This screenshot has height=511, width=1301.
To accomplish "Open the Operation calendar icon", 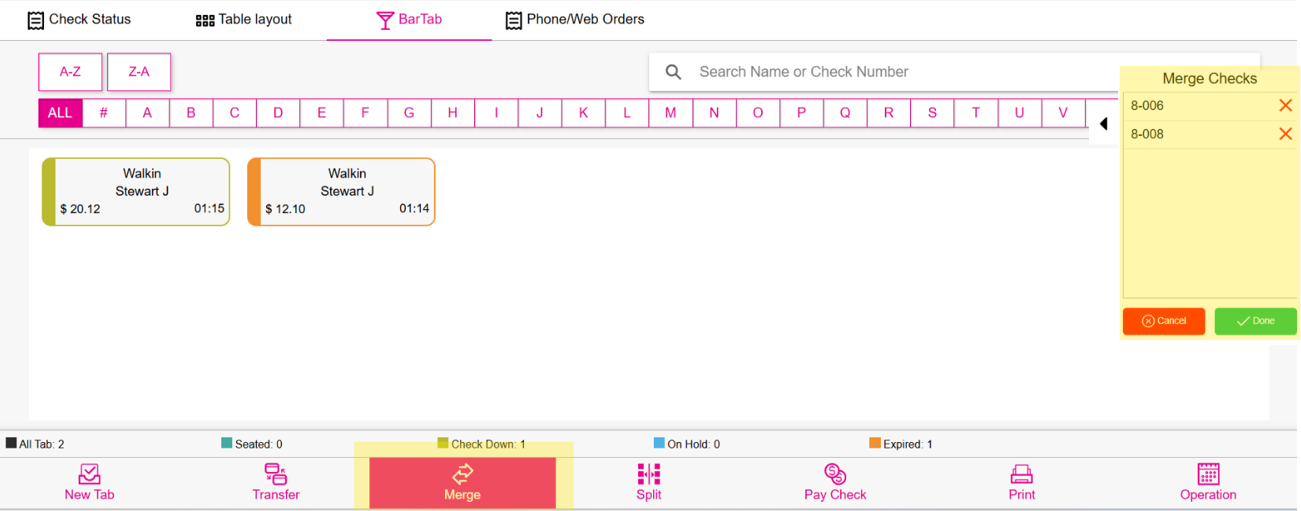I will pyautogui.click(x=1208, y=474).
